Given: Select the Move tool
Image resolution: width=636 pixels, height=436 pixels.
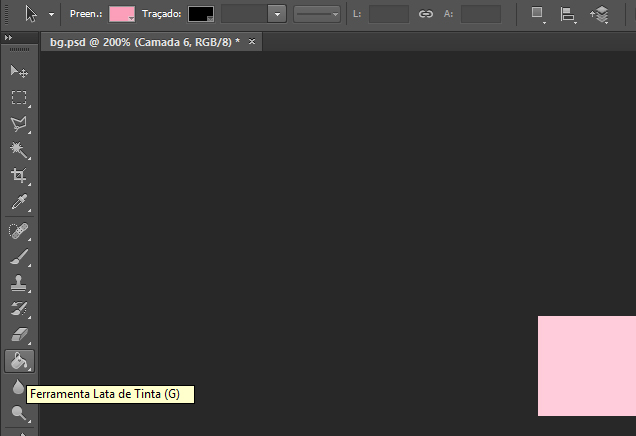Looking at the screenshot, I should point(19,72).
